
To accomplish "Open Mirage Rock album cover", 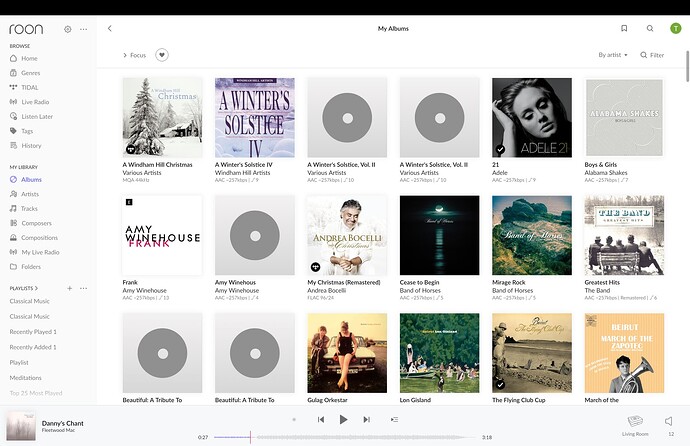I will point(532,235).
